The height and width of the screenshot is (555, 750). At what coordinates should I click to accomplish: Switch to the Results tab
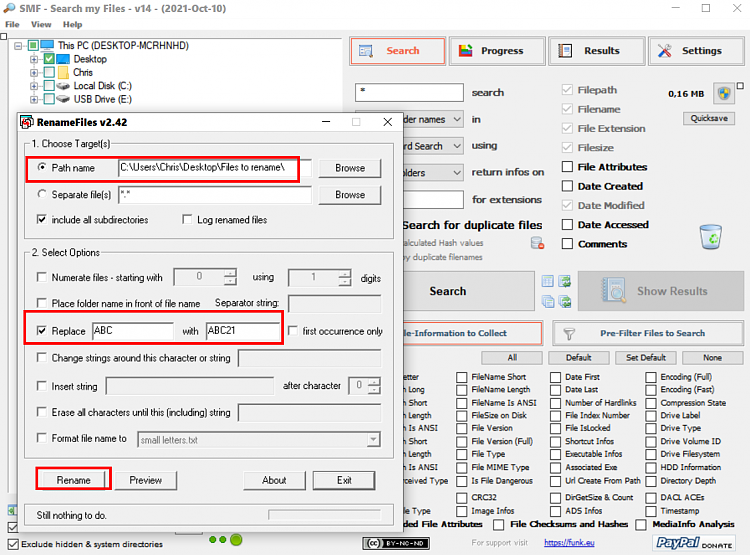click(x=597, y=51)
